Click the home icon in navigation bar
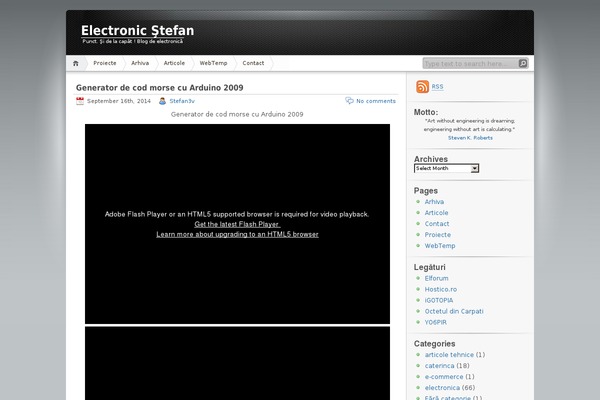This screenshot has height=400, width=600. [x=76, y=63]
